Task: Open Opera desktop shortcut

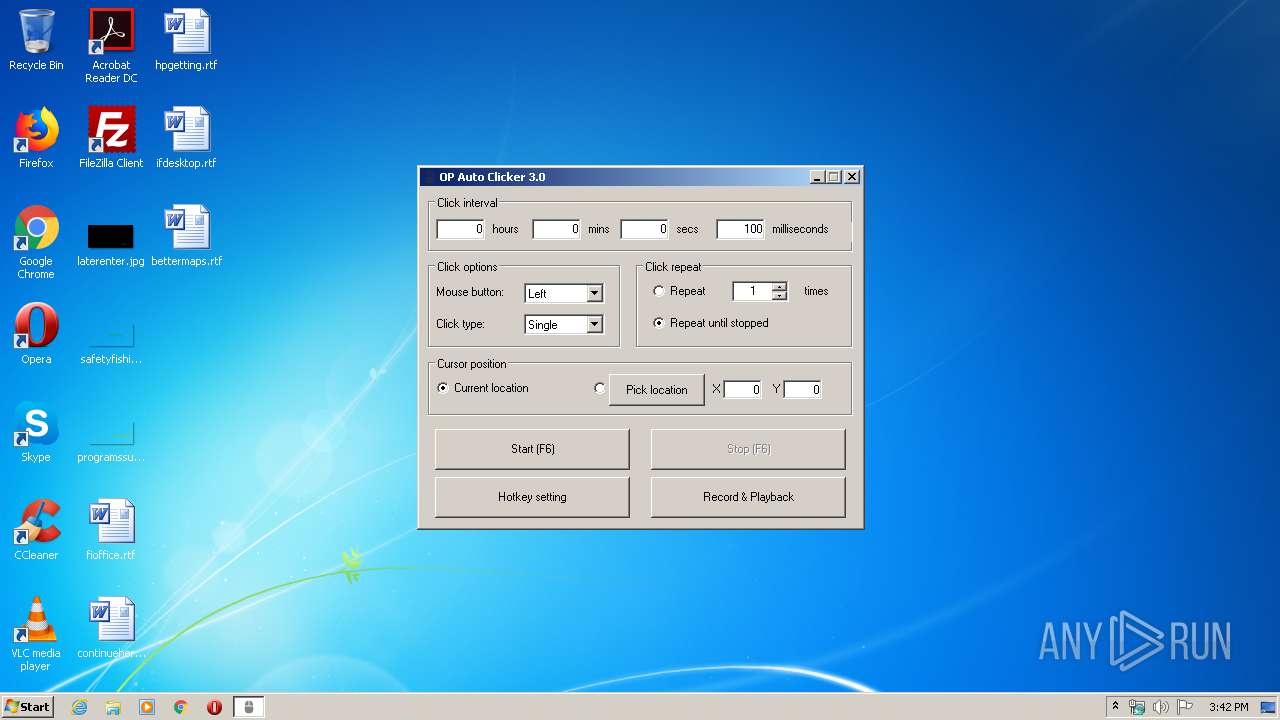Action: 36,334
